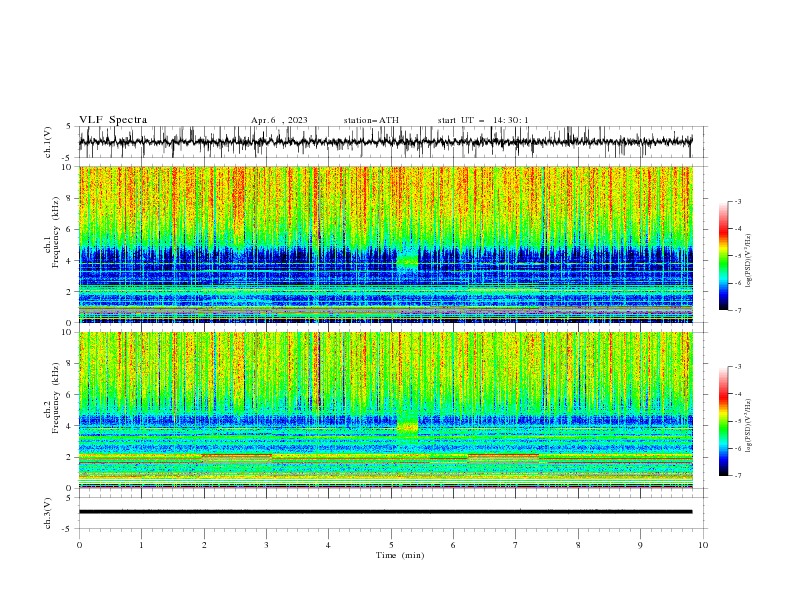The width and height of the screenshot is (792, 612).
Task: Click the "-5" label on ch.1 colorbar
Action: (x=738, y=256)
